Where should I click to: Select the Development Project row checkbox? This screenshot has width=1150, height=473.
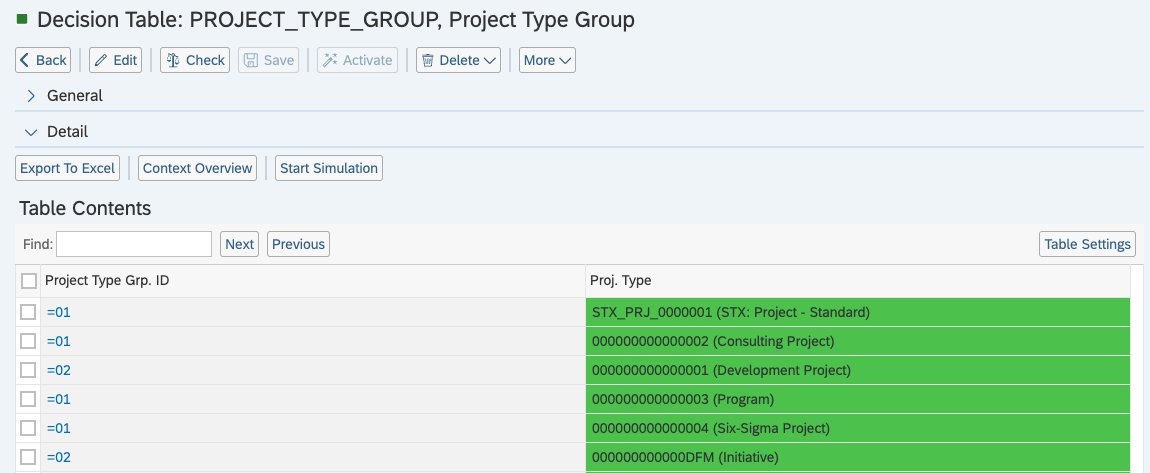click(28, 370)
